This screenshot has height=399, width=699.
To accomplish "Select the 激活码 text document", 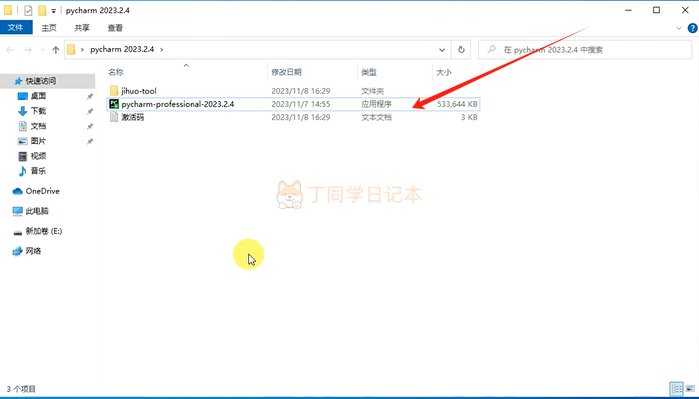I will 133,117.
